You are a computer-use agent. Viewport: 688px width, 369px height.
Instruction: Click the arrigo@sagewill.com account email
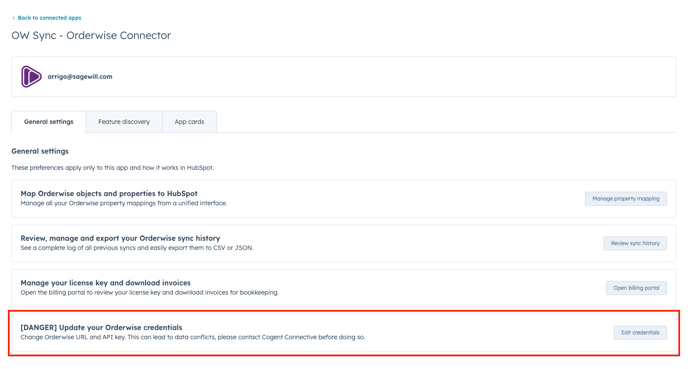pyautogui.click(x=80, y=77)
